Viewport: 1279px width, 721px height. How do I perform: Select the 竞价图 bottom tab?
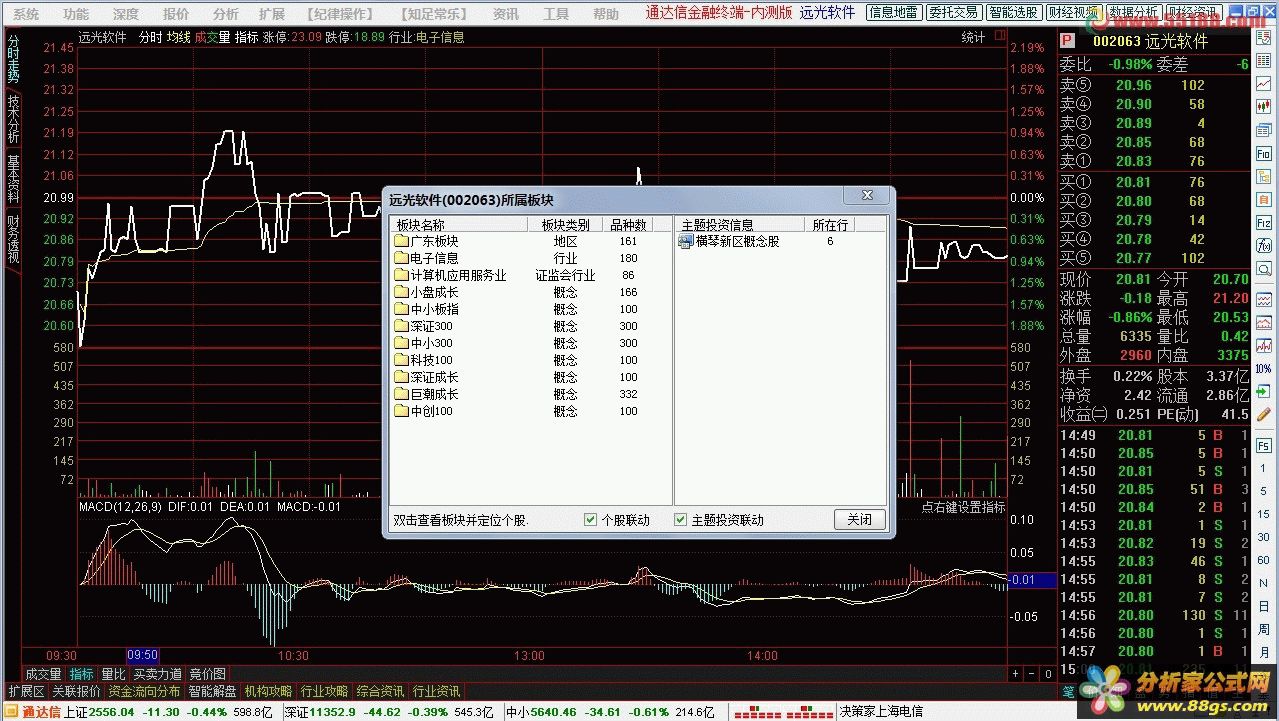click(x=208, y=674)
